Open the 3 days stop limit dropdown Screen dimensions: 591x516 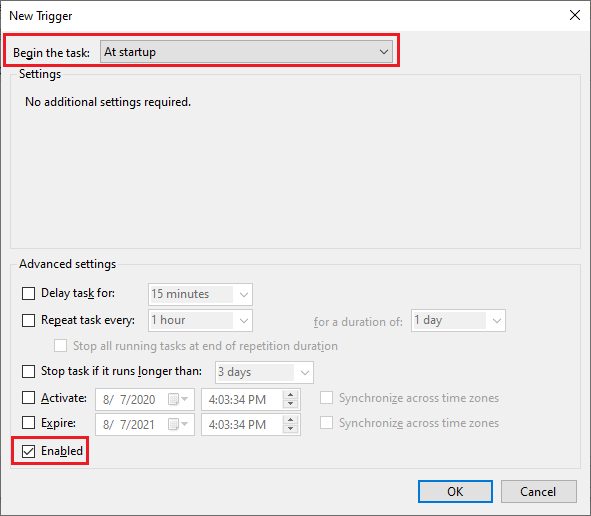tap(264, 372)
